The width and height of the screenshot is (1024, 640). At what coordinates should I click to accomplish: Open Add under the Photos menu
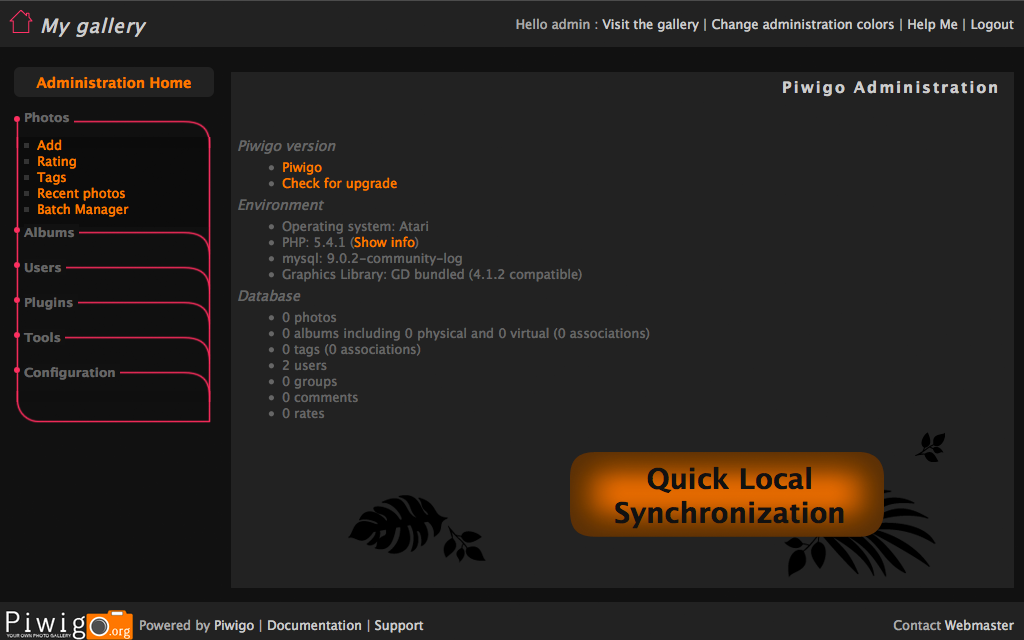[49, 146]
